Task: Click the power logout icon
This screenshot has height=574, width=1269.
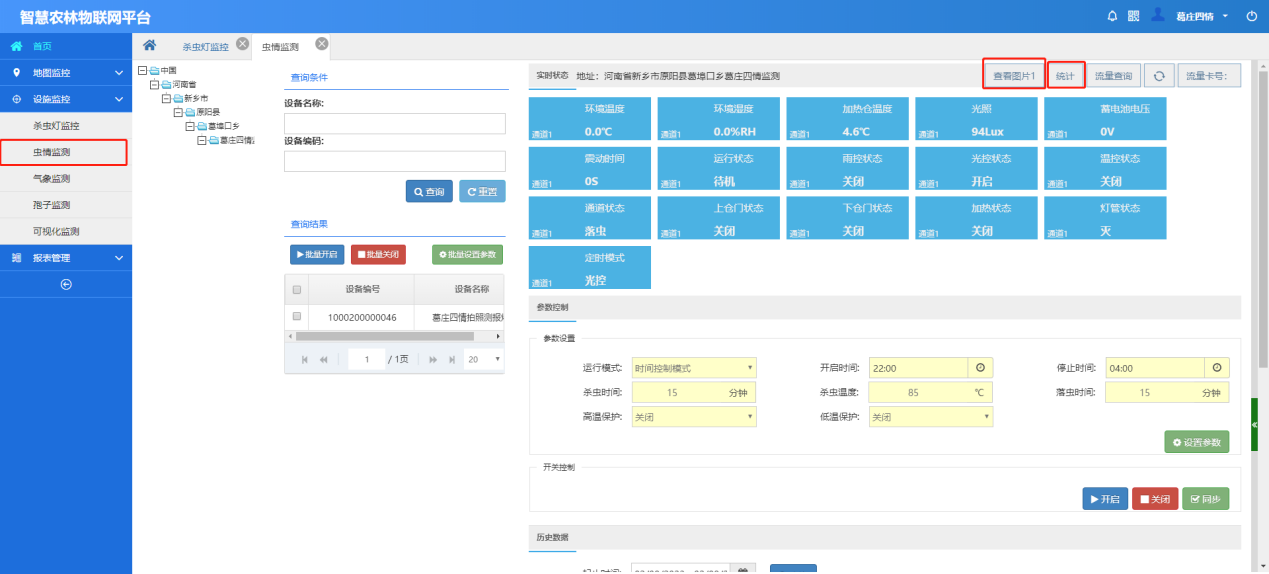Action: click(x=1251, y=16)
